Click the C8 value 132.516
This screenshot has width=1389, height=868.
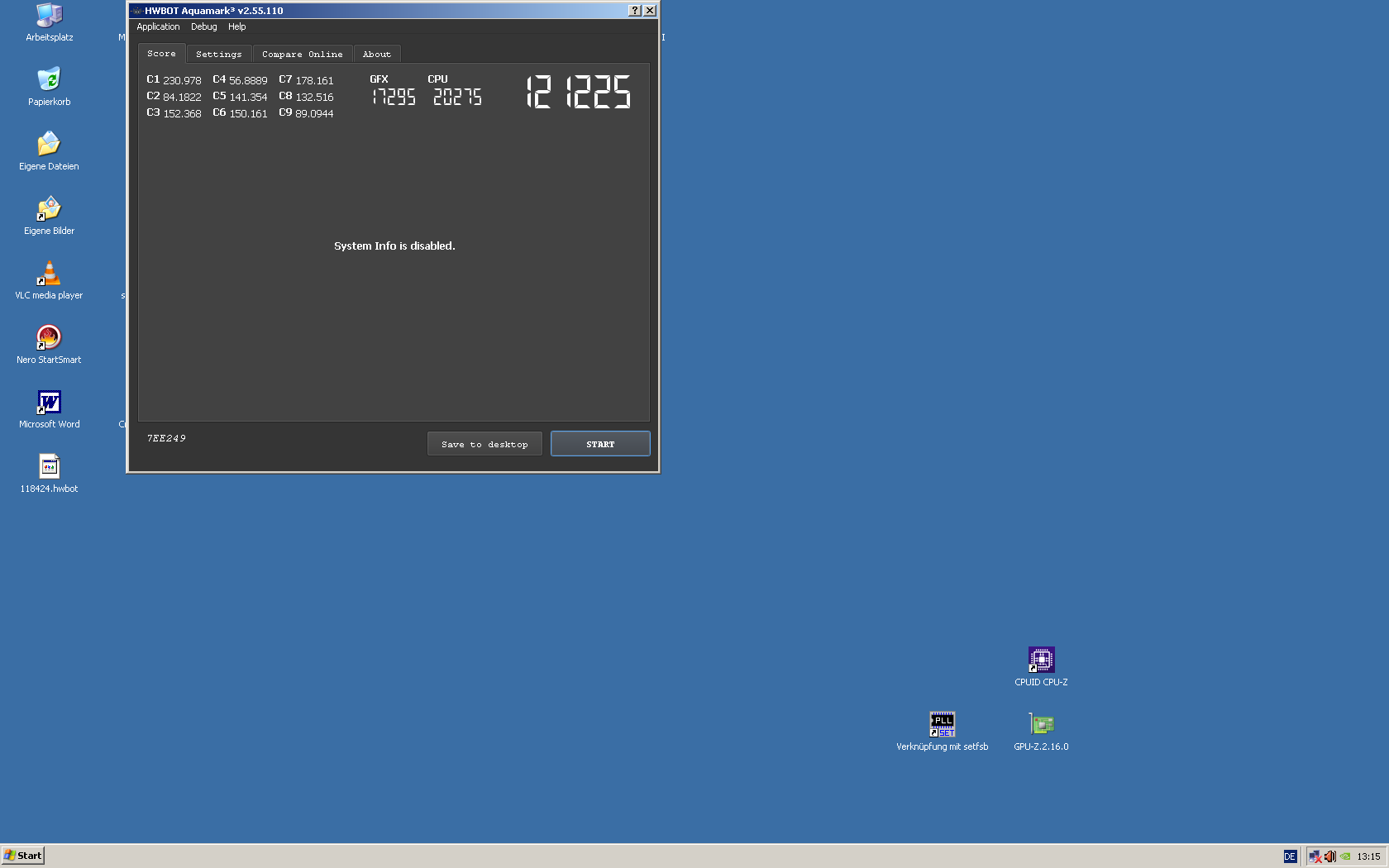click(x=314, y=97)
